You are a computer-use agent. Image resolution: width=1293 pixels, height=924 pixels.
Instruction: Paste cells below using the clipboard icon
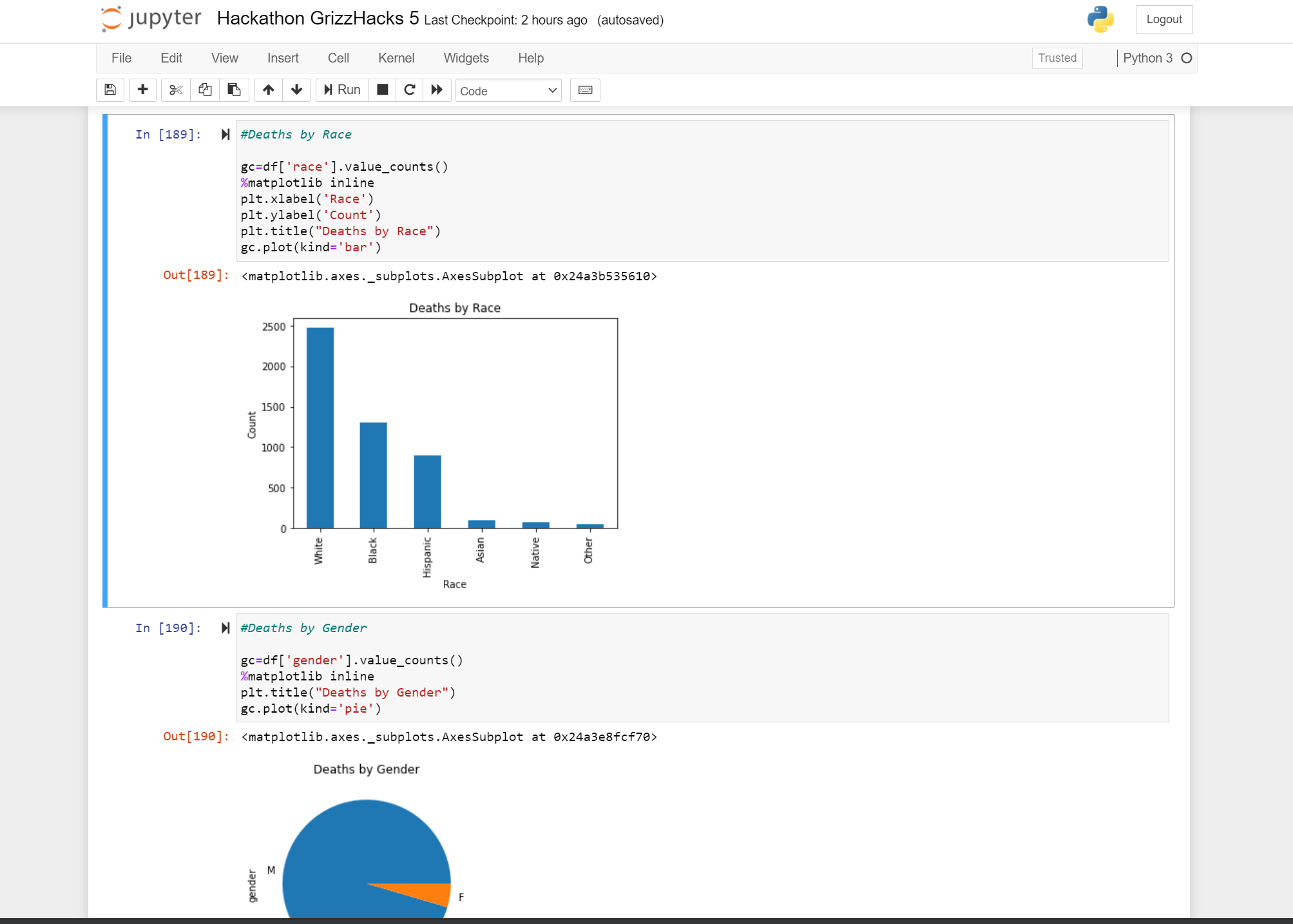pyautogui.click(x=234, y=90)
